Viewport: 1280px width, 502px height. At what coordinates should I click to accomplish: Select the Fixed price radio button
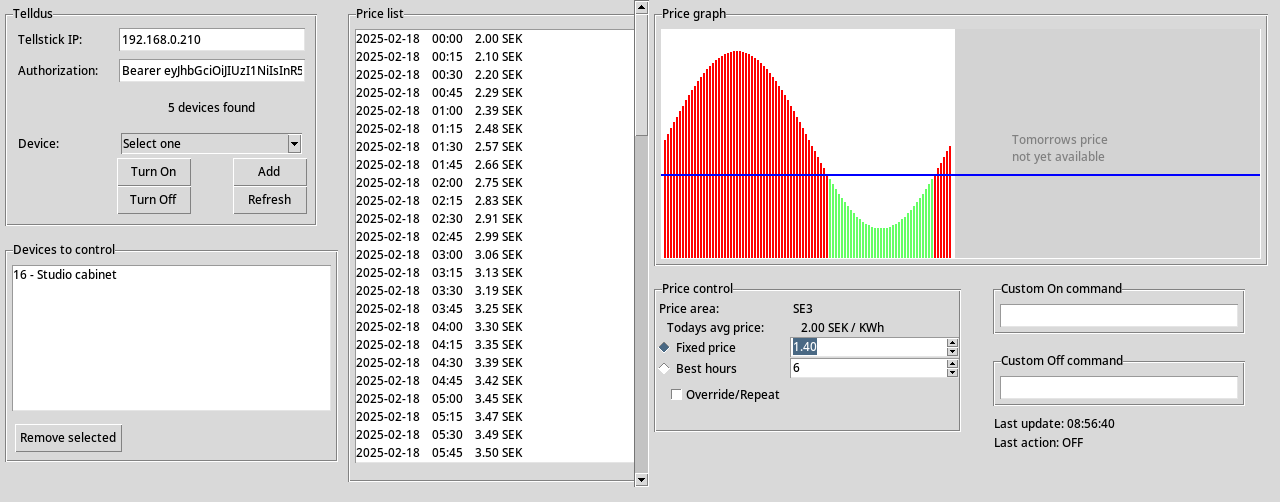click(665, 347)
